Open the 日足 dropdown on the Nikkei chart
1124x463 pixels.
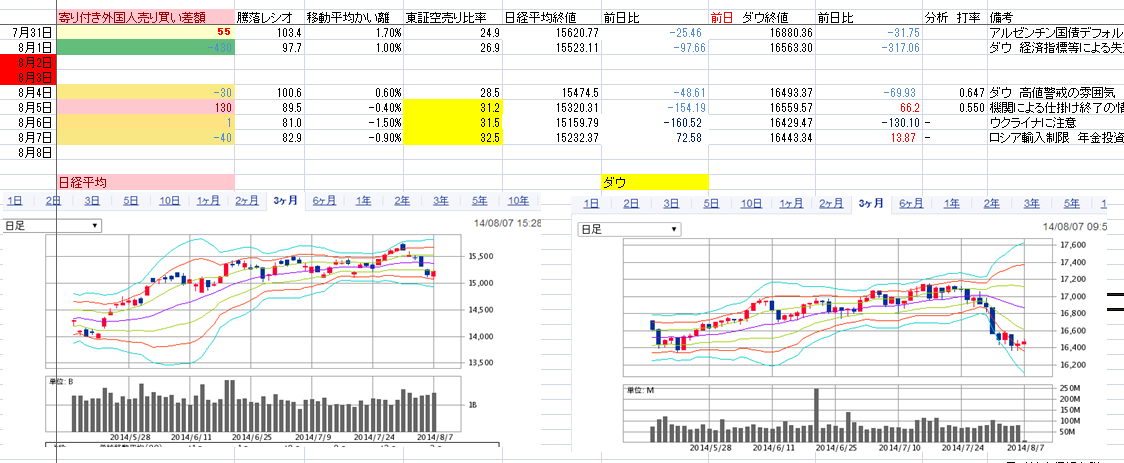52,226
